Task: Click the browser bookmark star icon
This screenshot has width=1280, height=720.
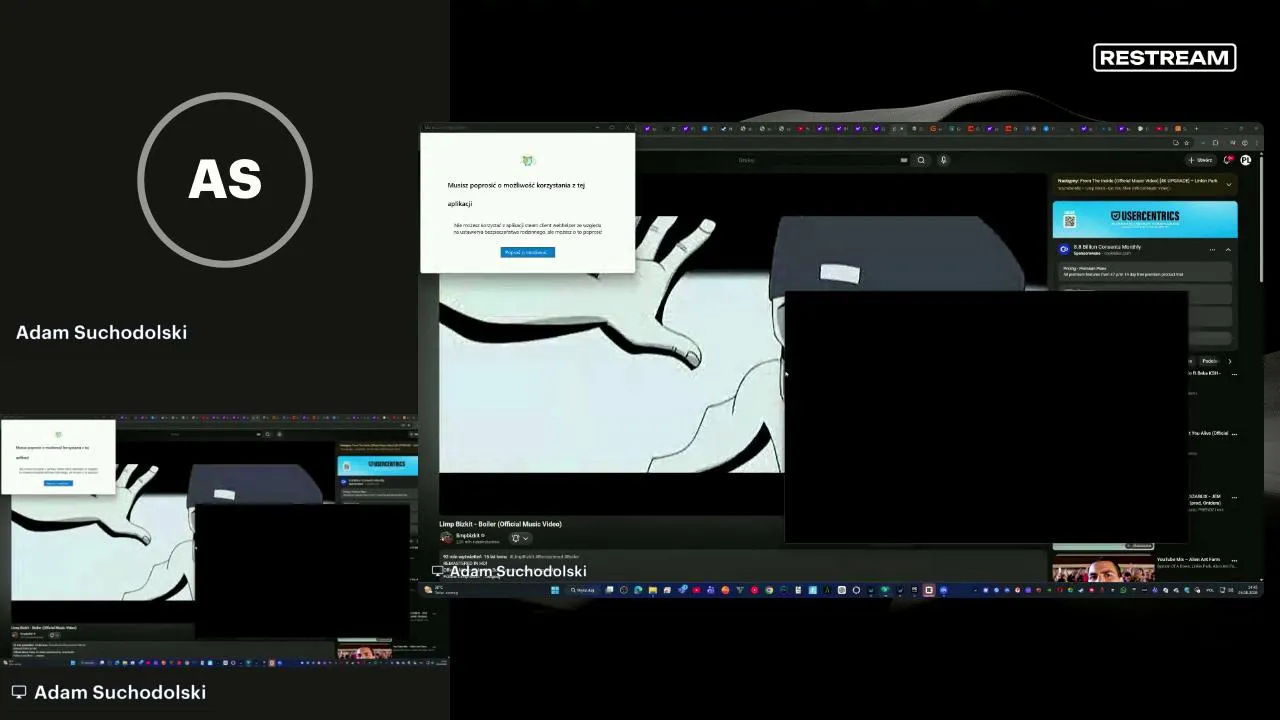Action: (1187, 143)
